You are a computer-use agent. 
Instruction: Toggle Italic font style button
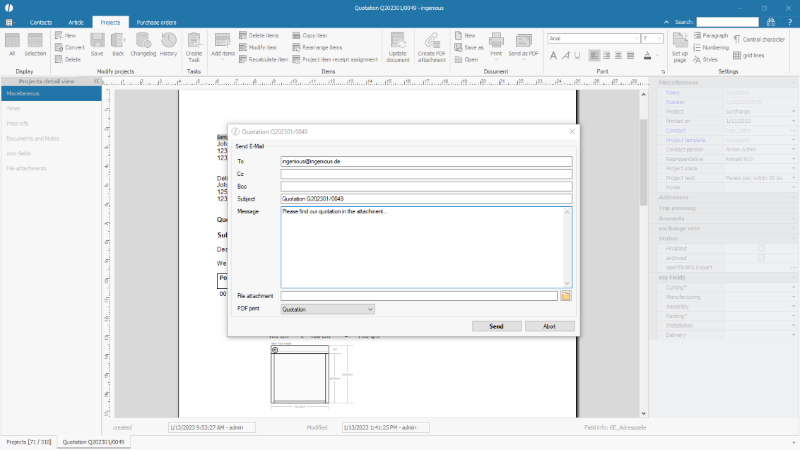565,55
